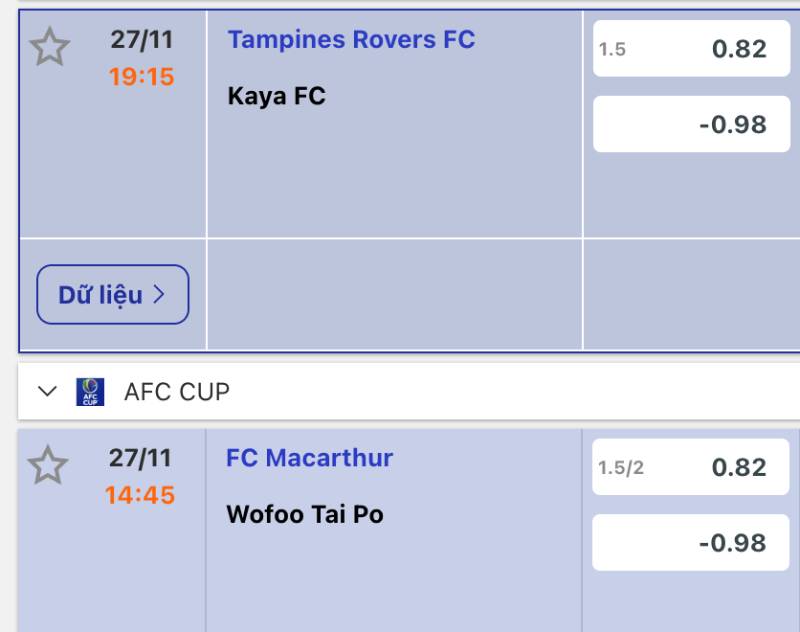Click the 27/11 date above 19:15

coord(141,40)
